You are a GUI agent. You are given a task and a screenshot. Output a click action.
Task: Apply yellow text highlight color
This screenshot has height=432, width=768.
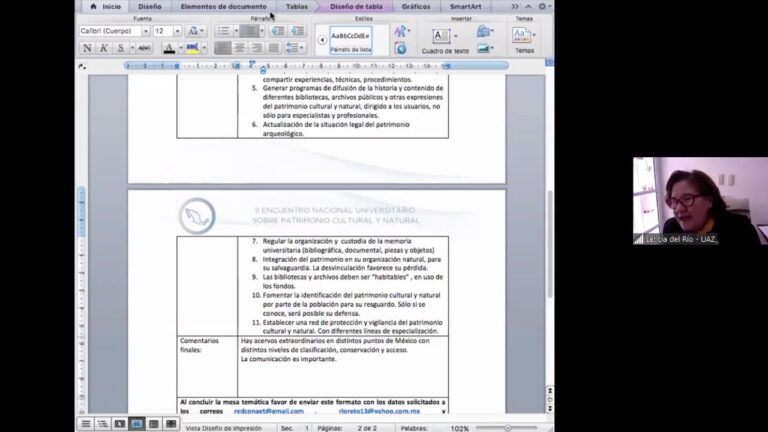[192, 48]
